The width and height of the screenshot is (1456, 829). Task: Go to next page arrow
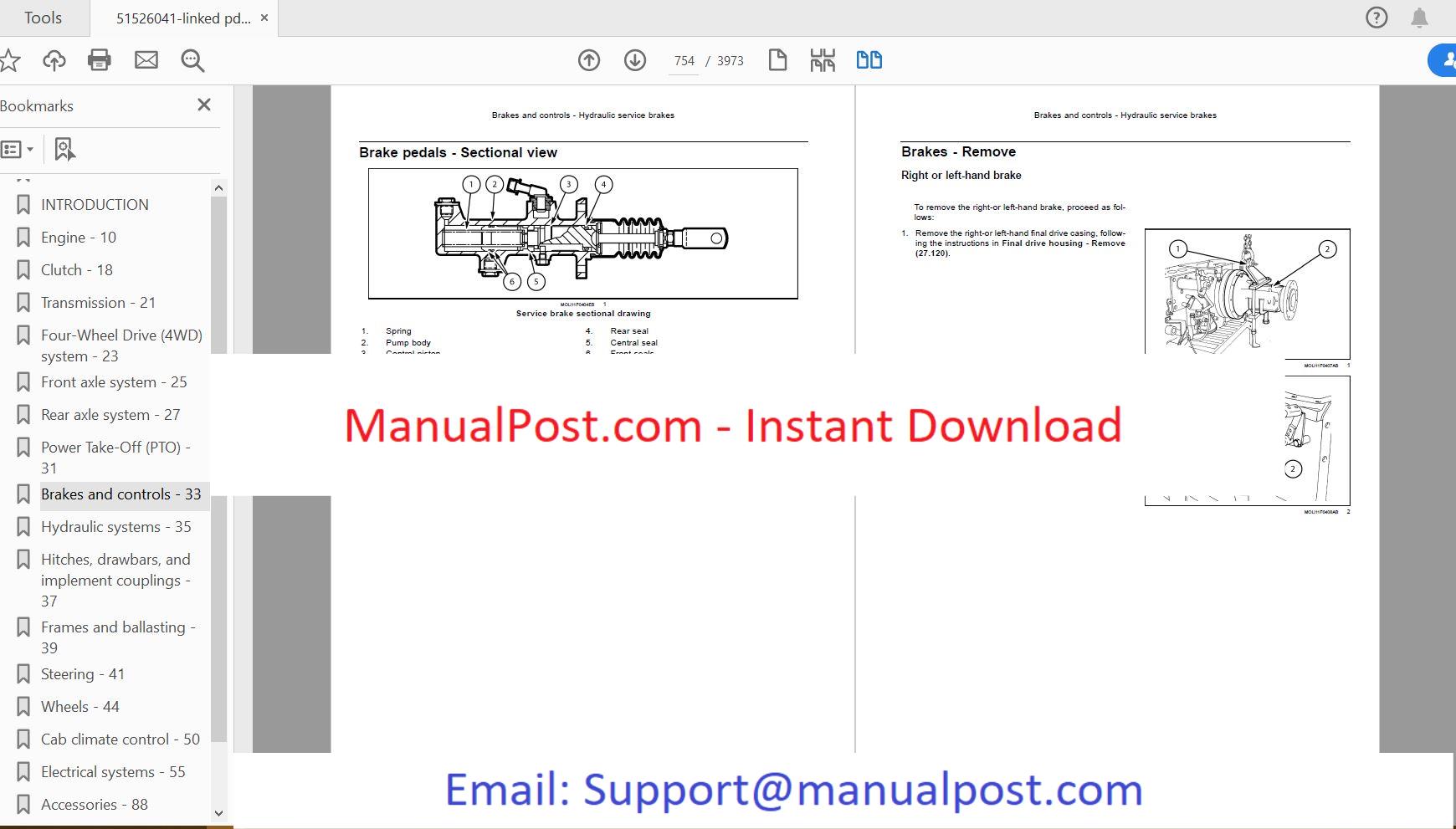tap(635, 60)
